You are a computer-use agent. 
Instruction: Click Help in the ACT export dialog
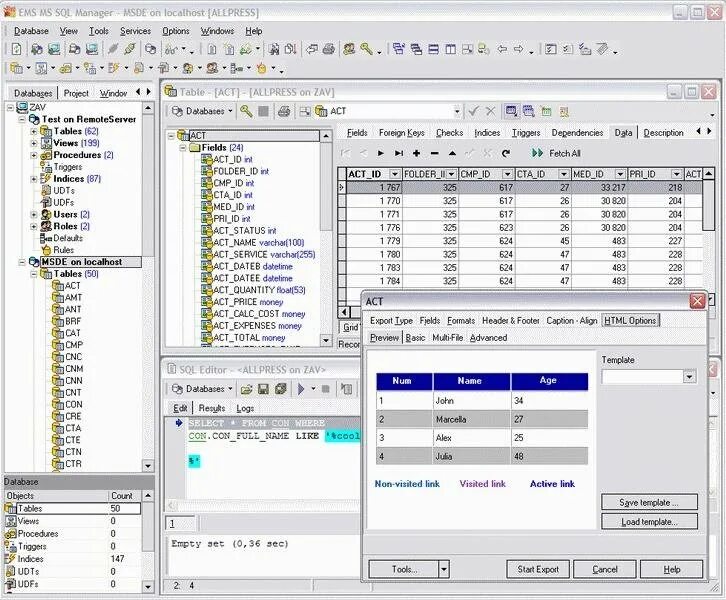[671, 569]
